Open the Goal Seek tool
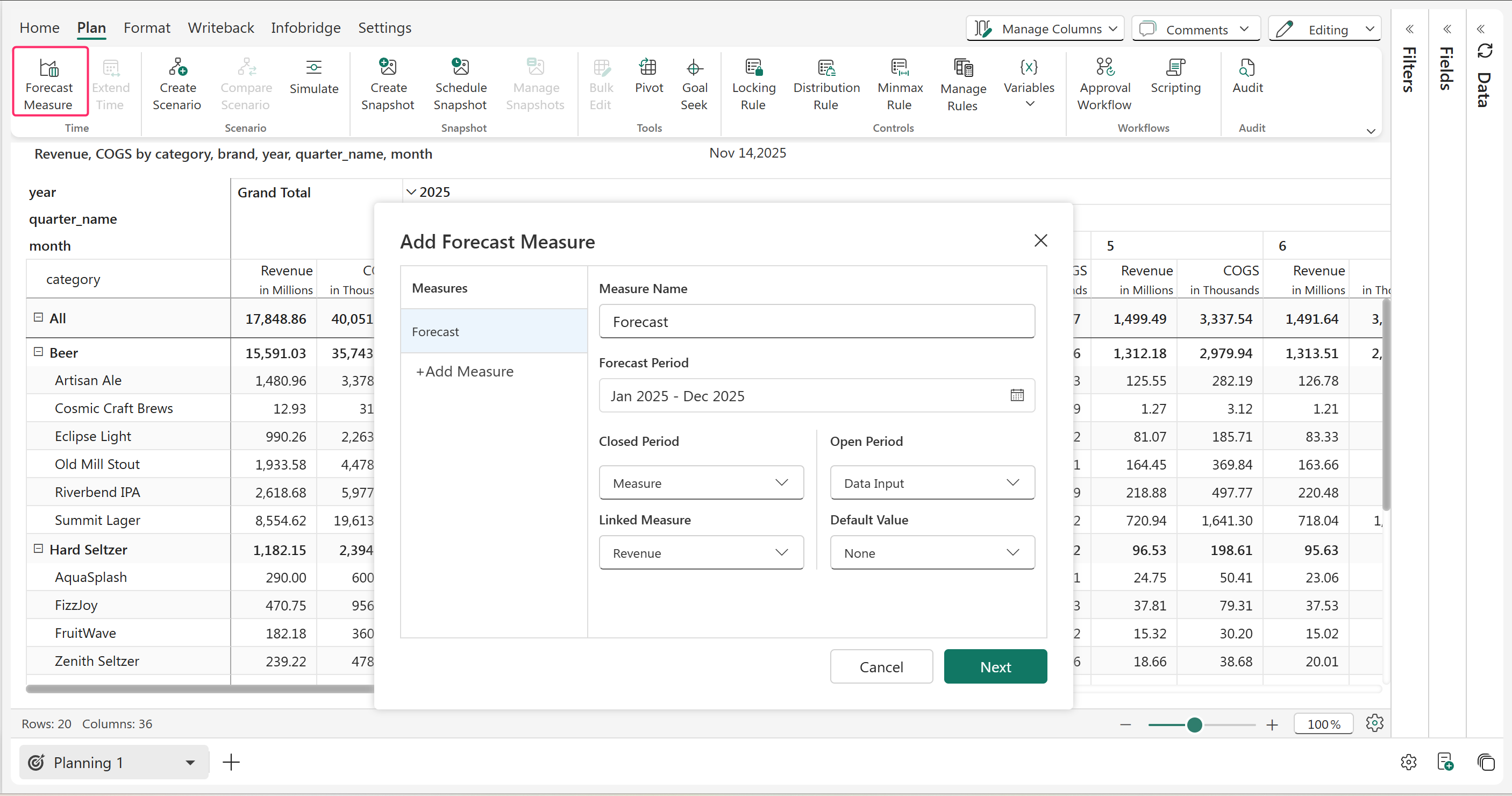 tap(694, 68)
